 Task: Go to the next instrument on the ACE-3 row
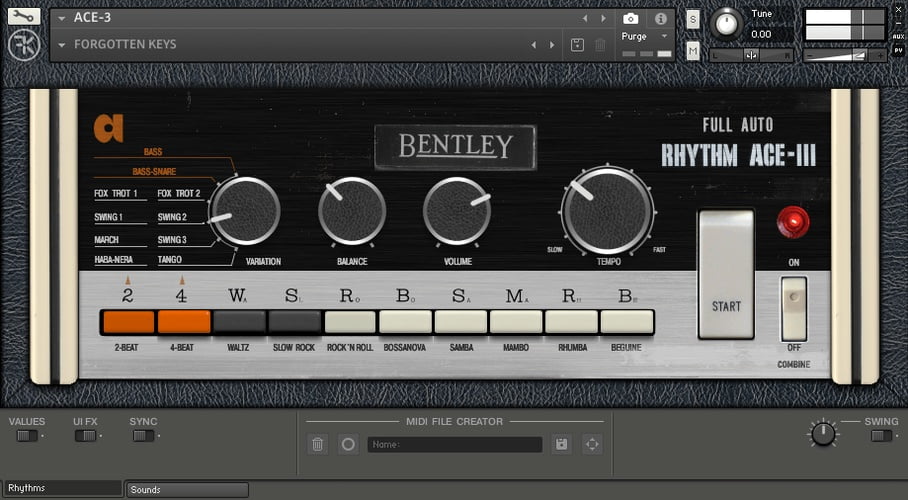603,19
